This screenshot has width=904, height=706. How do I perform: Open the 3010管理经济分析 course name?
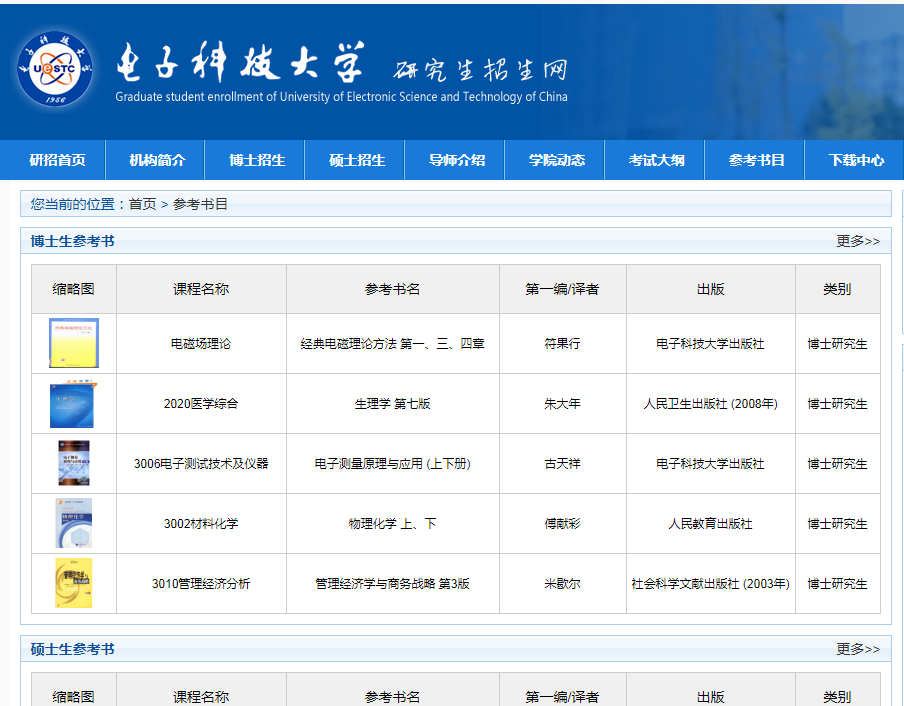(x=201, y=584)
